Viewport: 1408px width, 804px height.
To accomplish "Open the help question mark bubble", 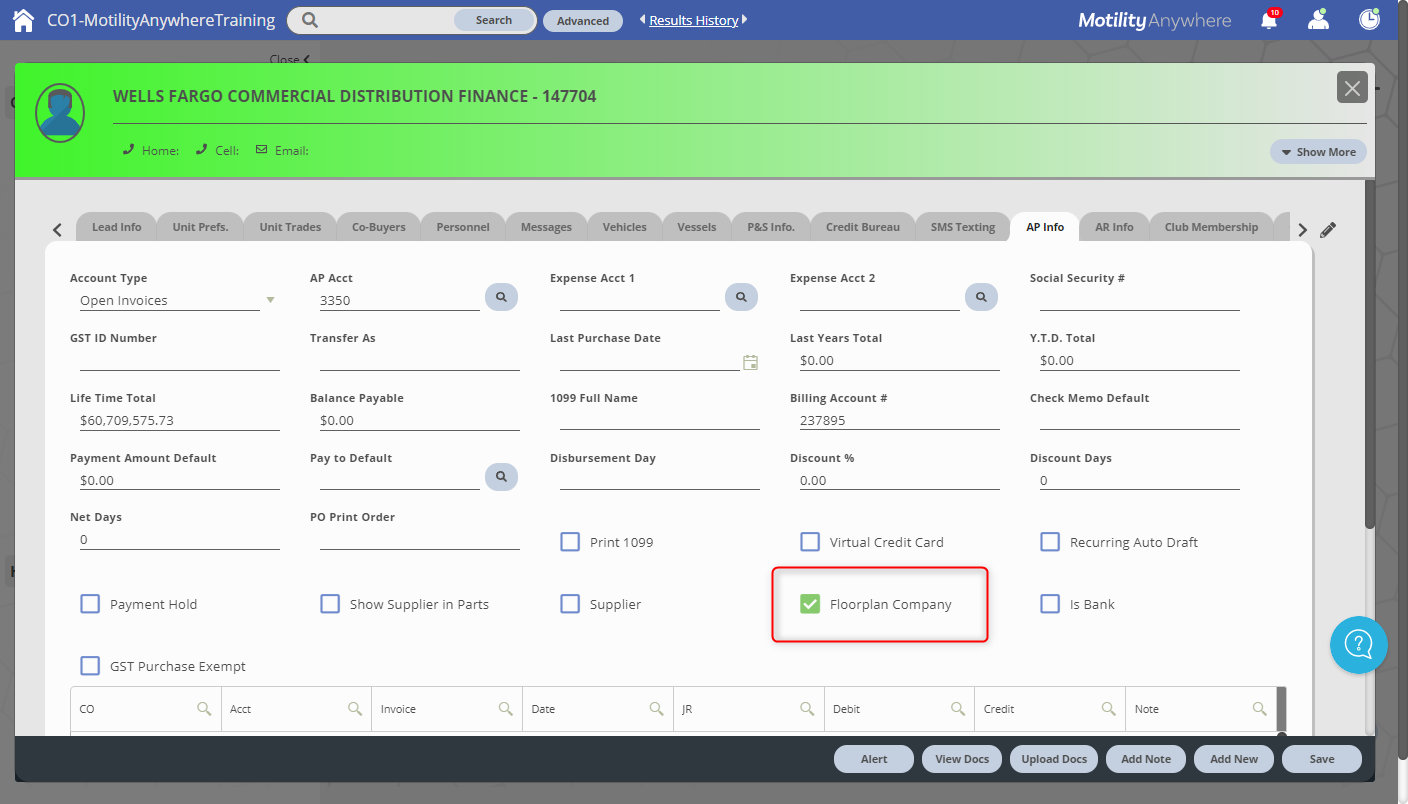I will [x=1359, y=644].
